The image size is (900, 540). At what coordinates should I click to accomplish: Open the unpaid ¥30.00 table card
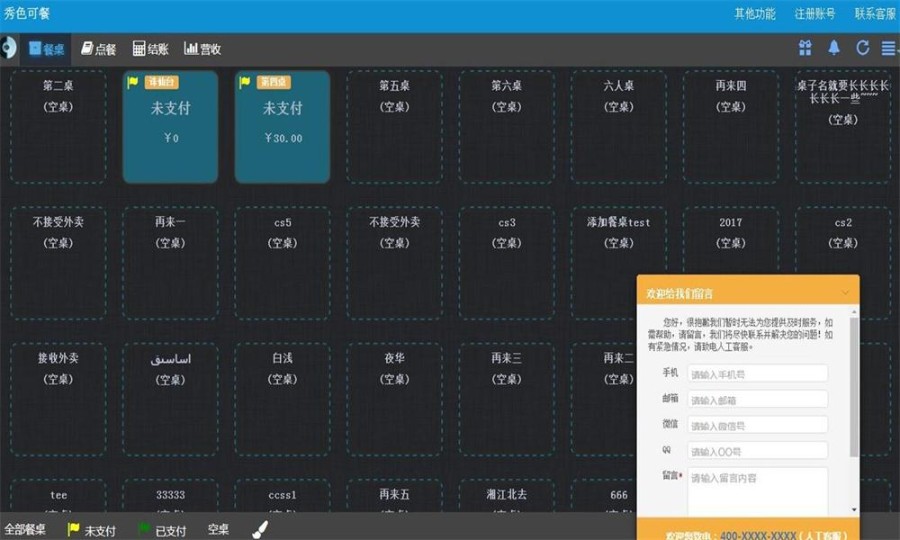tap(282, 126)
